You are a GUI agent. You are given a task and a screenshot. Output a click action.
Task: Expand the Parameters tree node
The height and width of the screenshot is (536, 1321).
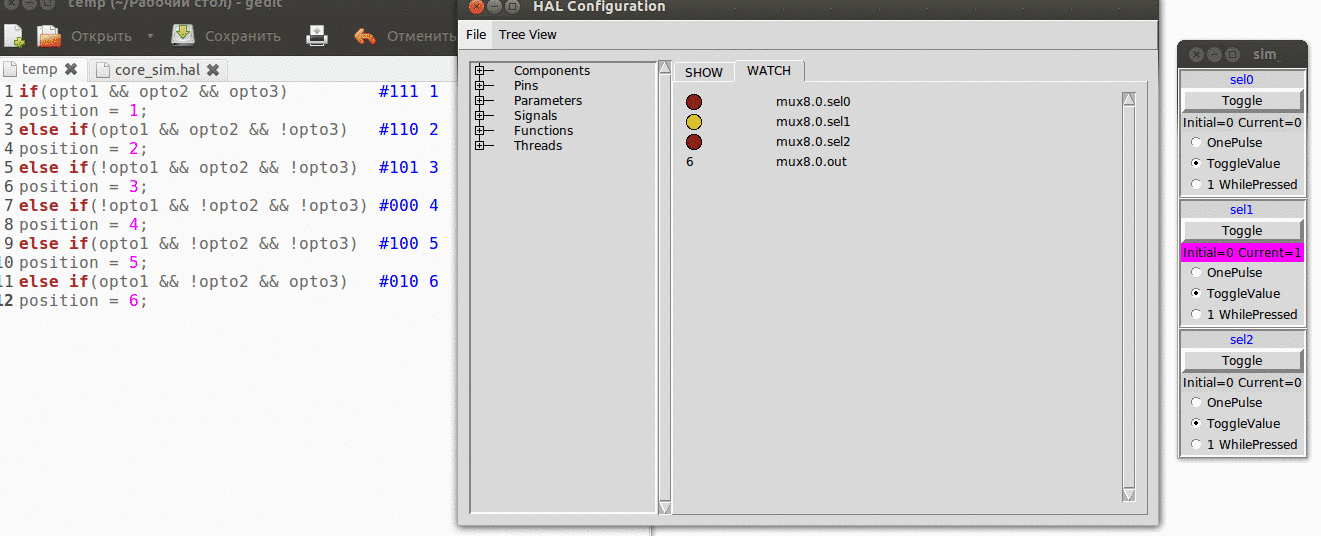tap(480, 101)
